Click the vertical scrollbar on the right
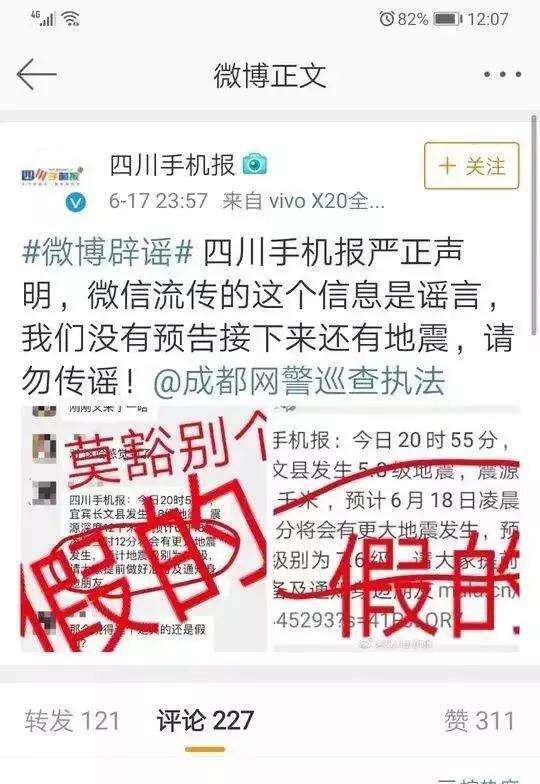Image resolution: width=540 pixels, height=784 pixels. [x=534, y=220]
